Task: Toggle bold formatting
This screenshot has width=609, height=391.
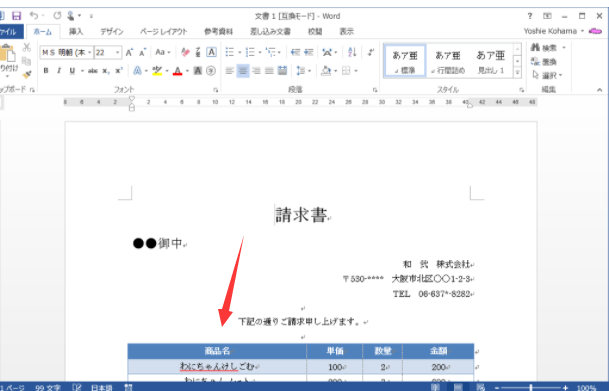Action: (x=46, y=71)
